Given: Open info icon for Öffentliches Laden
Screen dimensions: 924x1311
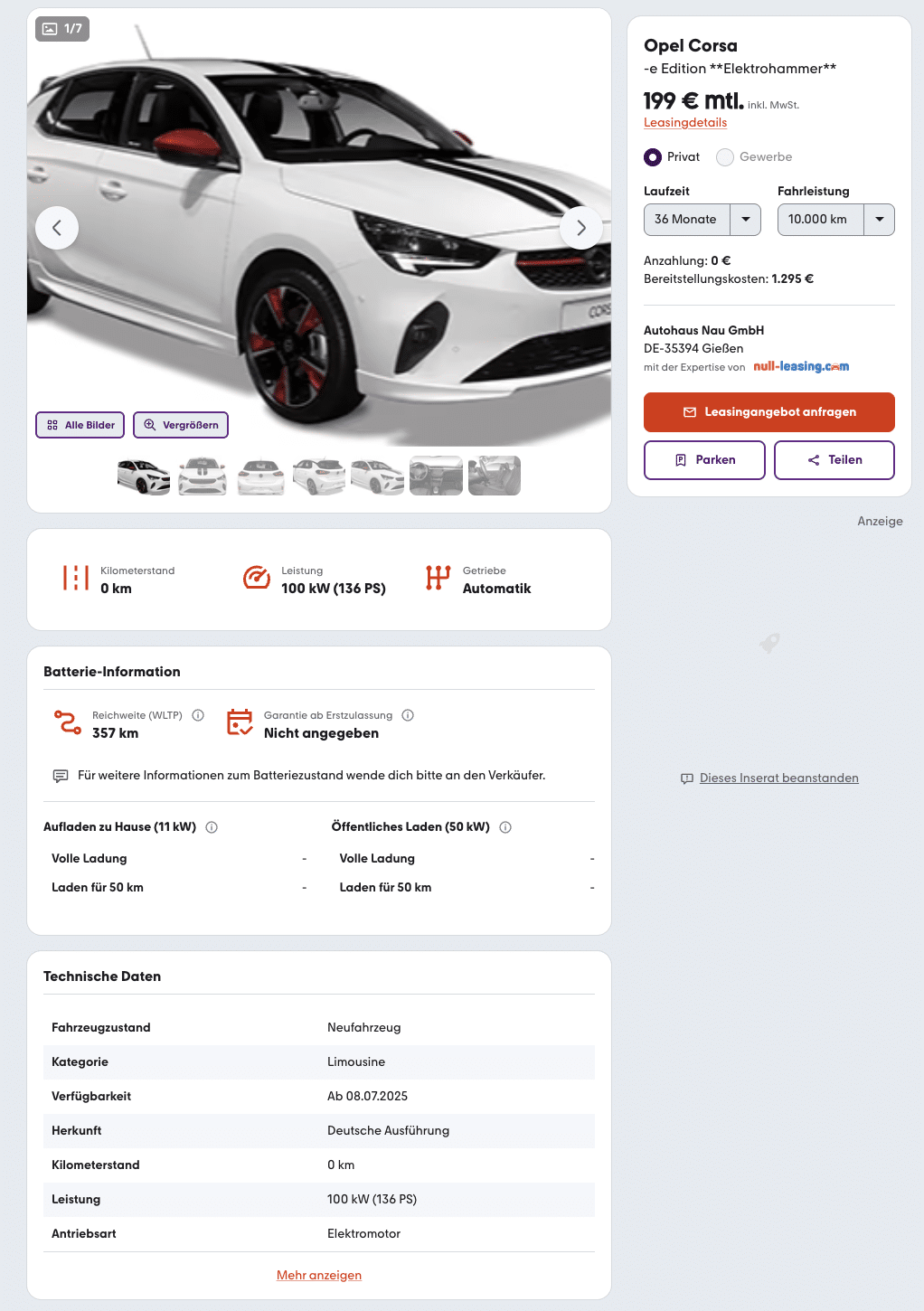Looking at the screenshot, I should point(505,827).
